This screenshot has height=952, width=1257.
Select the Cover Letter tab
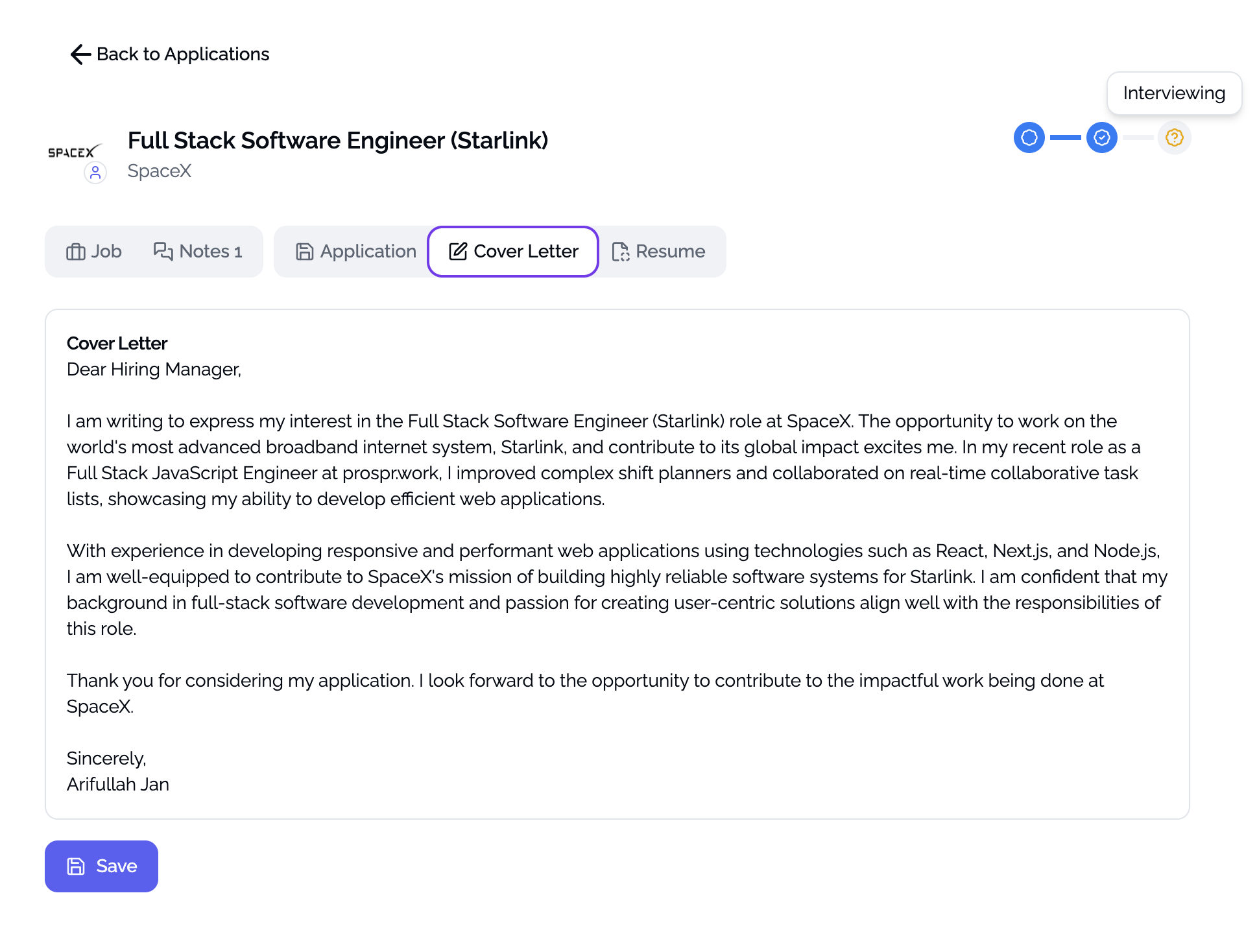(513, 252)
